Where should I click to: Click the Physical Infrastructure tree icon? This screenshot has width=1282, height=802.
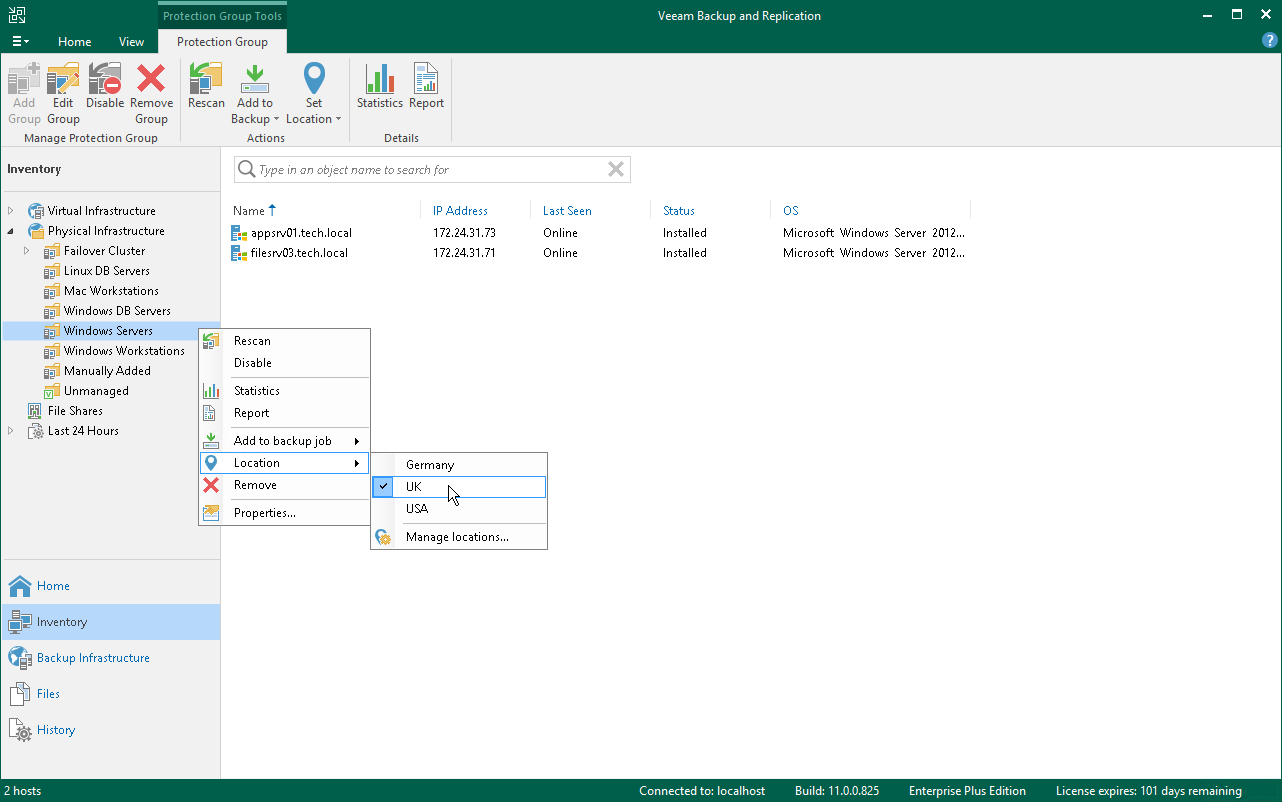(36, 231)
